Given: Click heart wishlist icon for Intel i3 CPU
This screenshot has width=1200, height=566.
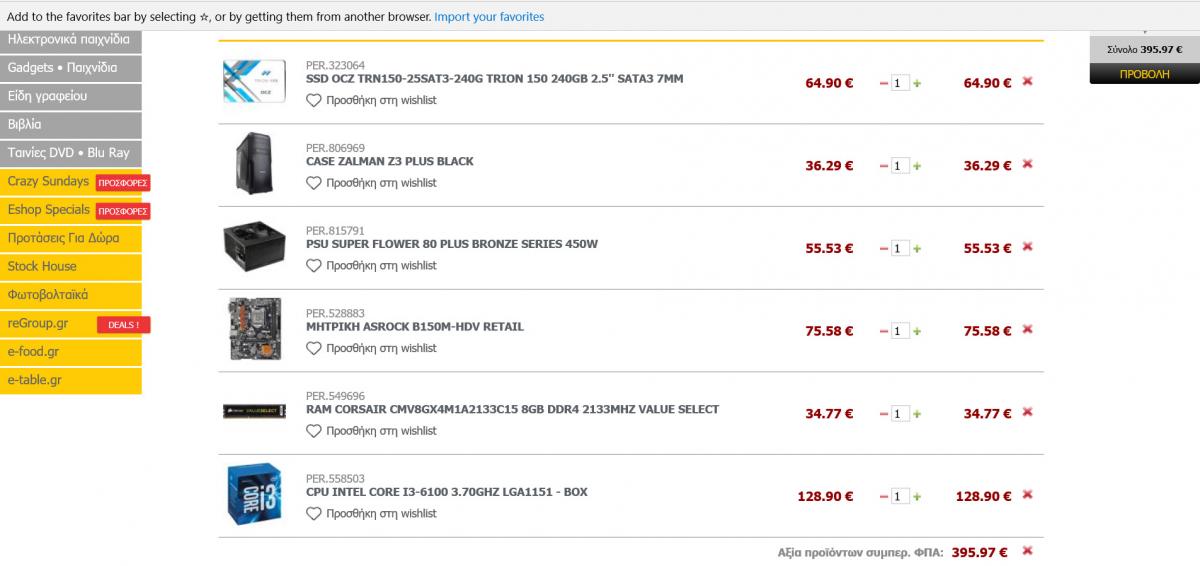Looking at the screenshot, I should [314, 513].
